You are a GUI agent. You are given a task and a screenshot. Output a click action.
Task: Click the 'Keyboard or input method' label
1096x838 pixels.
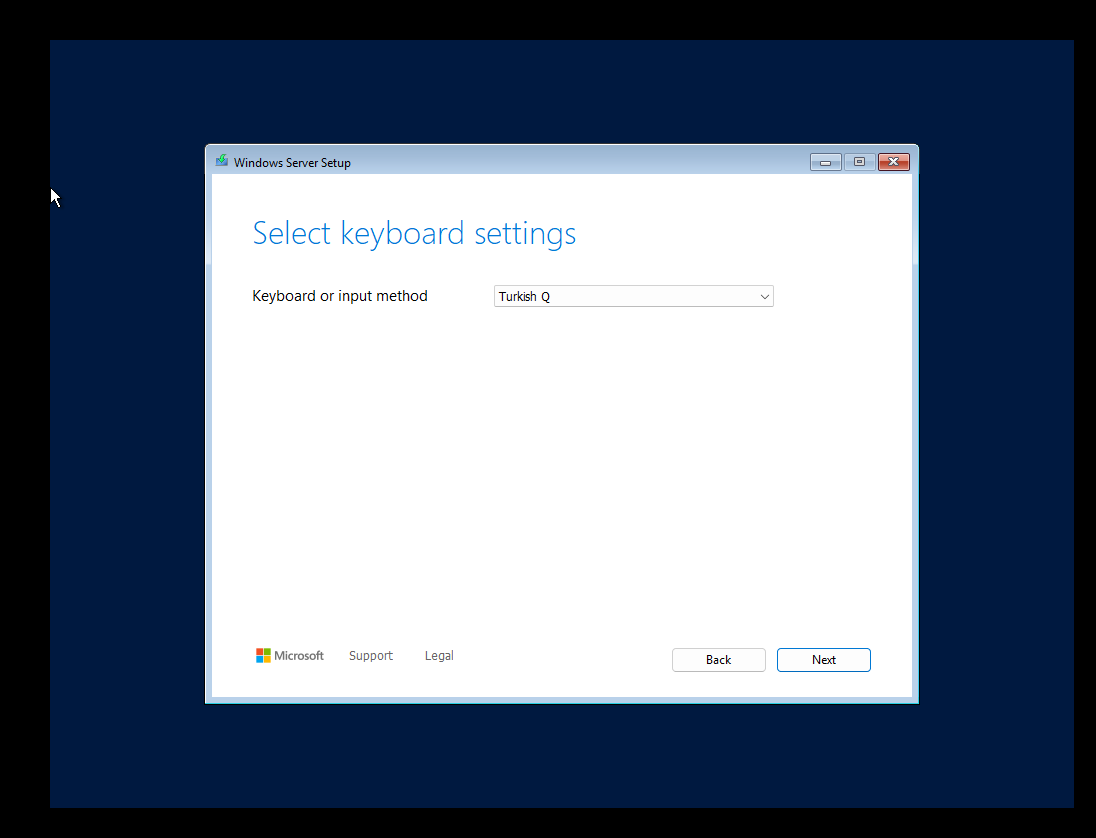point(340,296)
